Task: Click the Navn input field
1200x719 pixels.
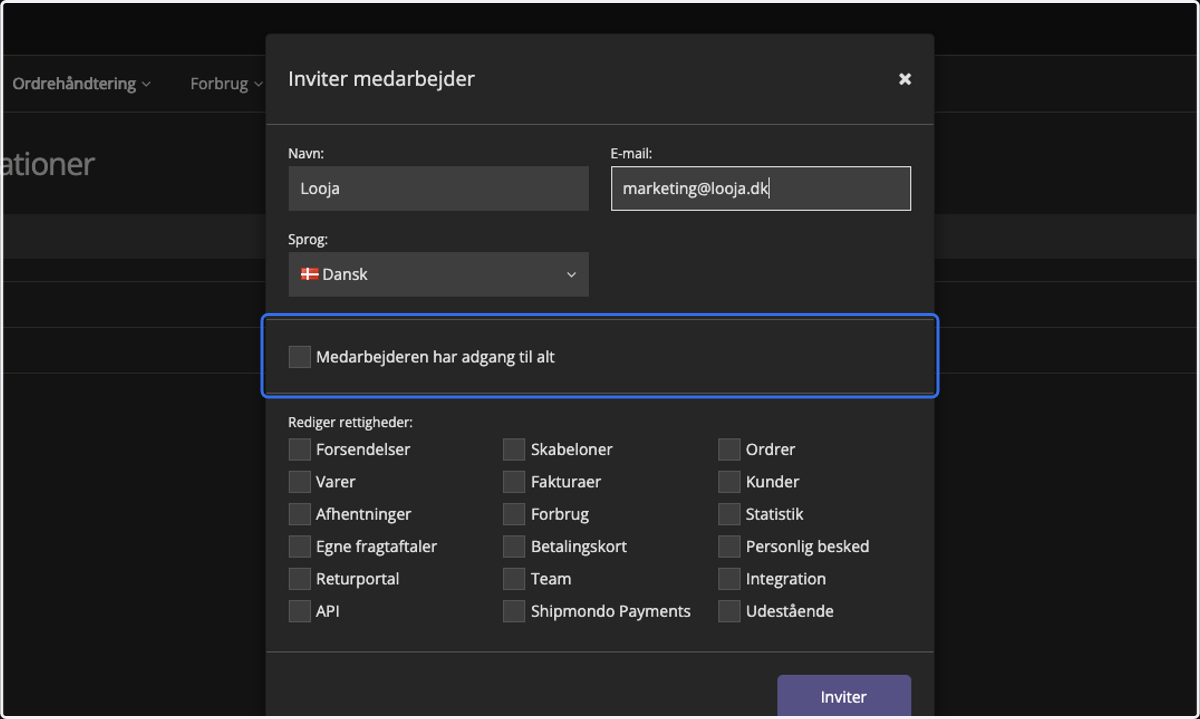Action: [x=438, y=188]
